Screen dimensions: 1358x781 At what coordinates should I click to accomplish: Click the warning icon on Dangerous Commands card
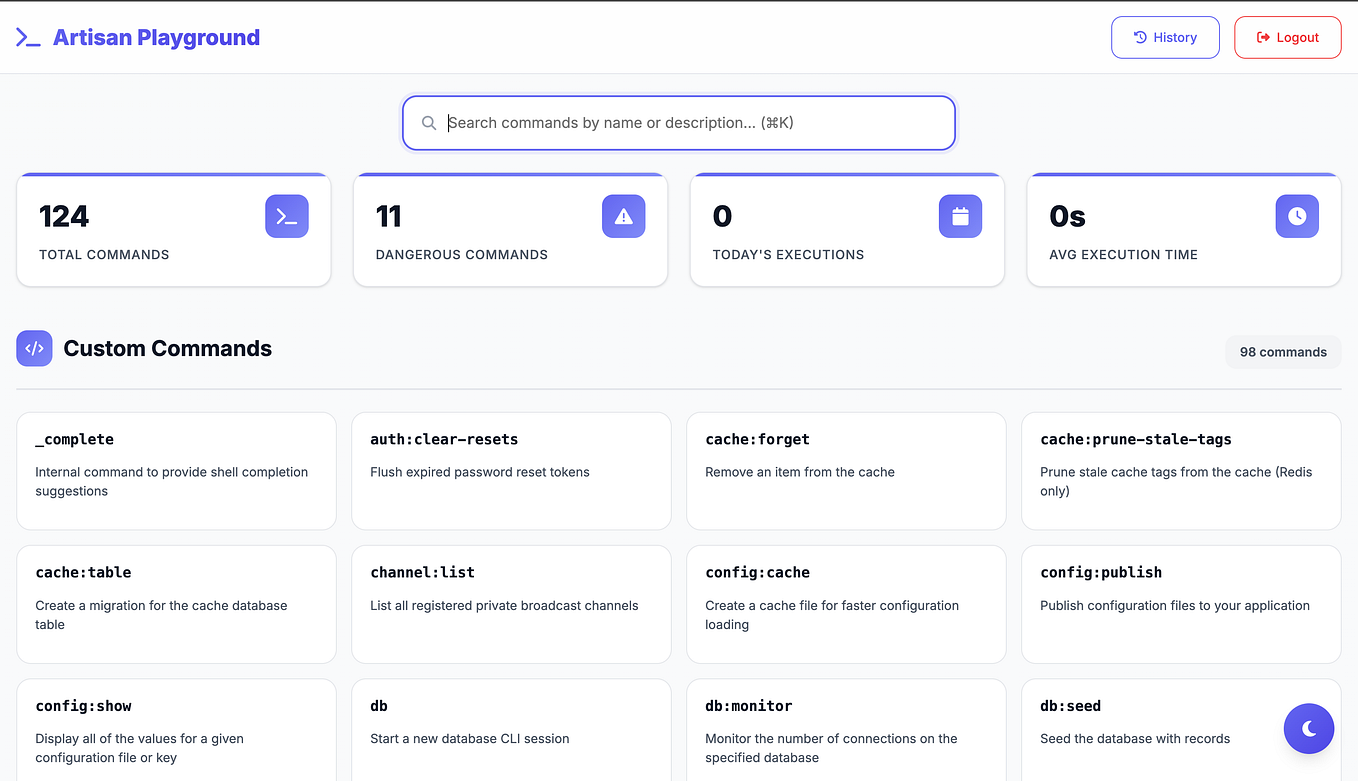coord(623,215)
